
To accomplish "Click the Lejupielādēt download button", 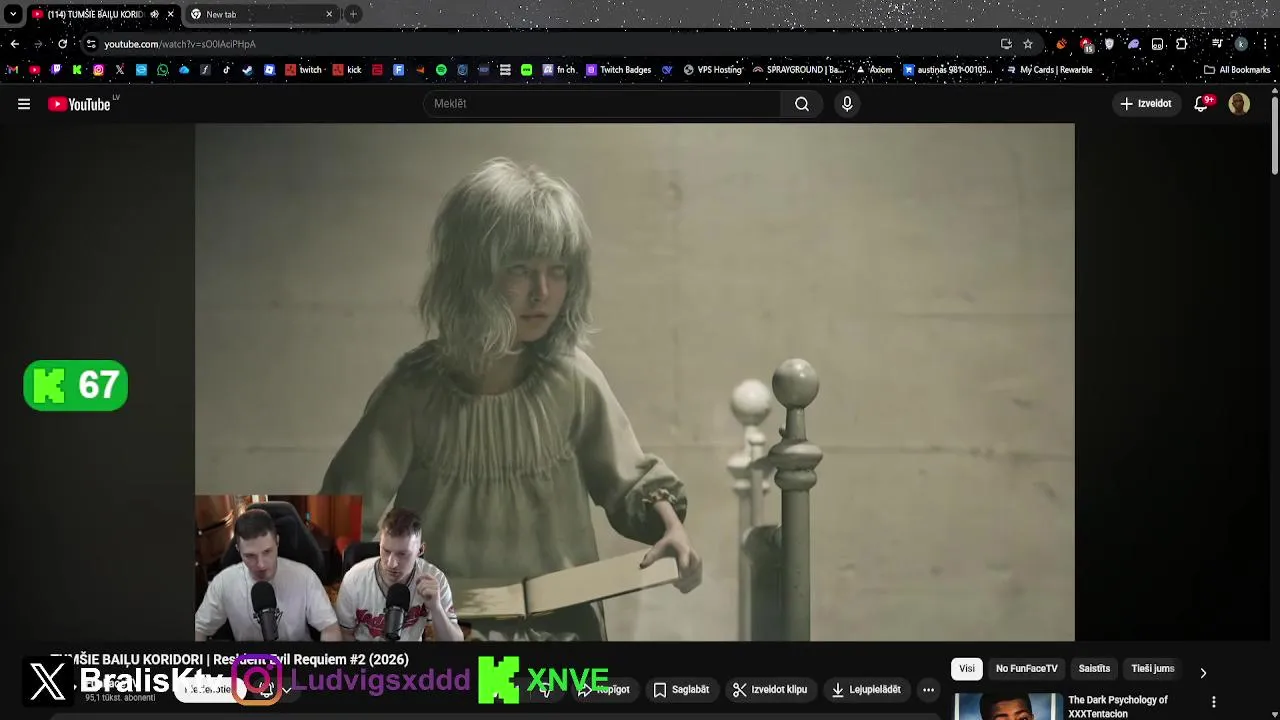I will (x=866, y=690).
